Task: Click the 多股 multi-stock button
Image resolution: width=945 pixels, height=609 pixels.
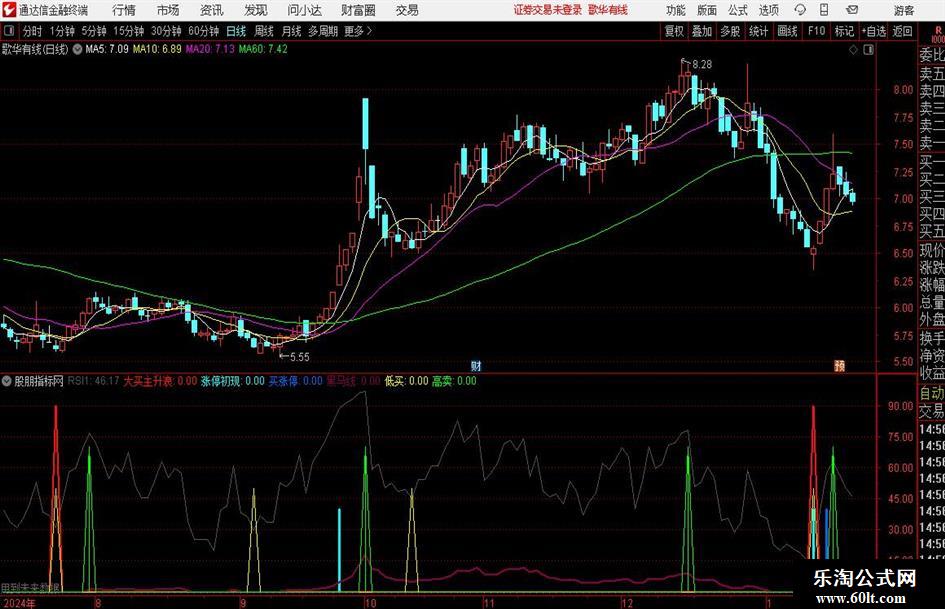Action: (730, 31)
